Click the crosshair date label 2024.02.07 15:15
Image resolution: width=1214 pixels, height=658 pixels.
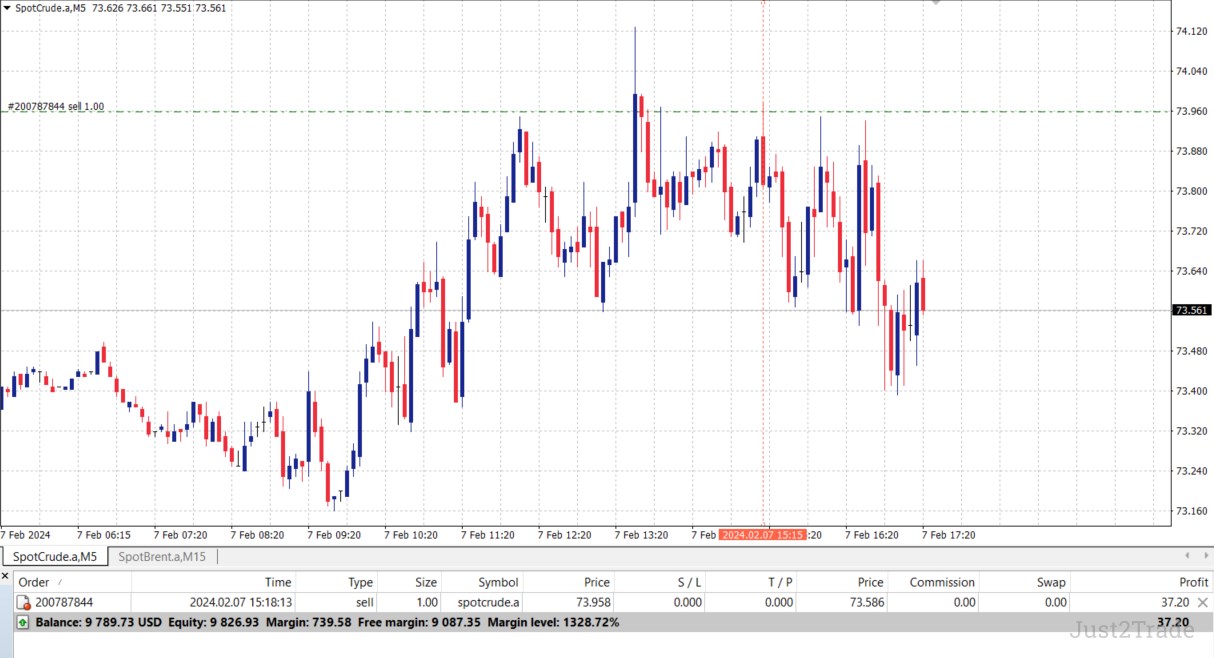click(762, 535)
